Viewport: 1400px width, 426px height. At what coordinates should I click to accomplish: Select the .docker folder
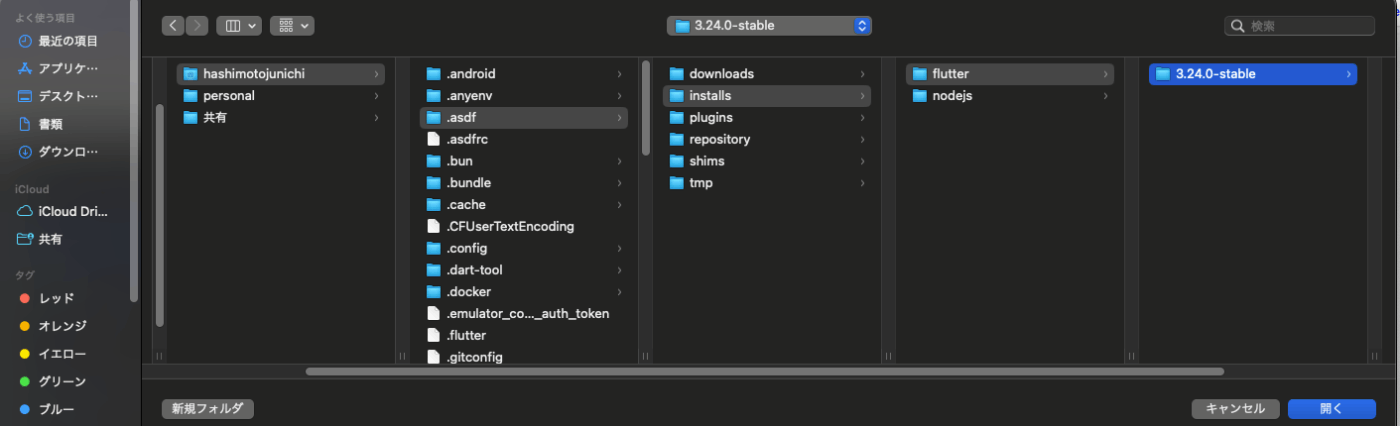point(523,292)
